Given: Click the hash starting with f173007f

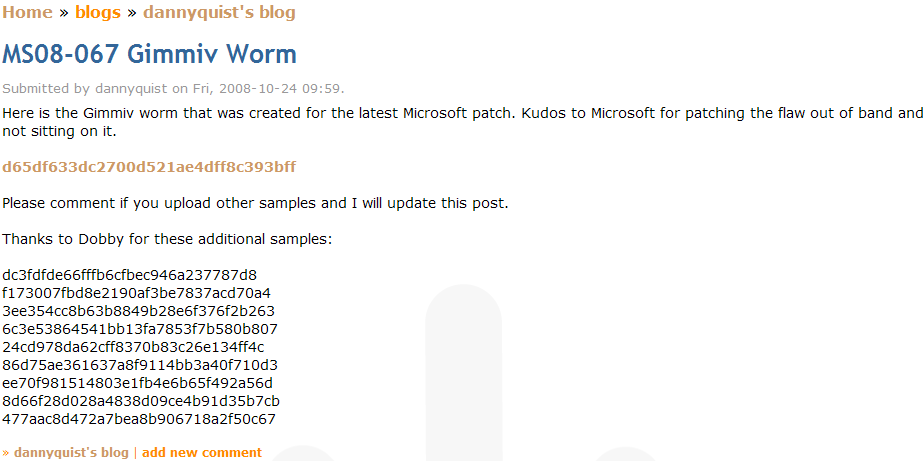Looking at the screenshot, I should pos(136,293).
